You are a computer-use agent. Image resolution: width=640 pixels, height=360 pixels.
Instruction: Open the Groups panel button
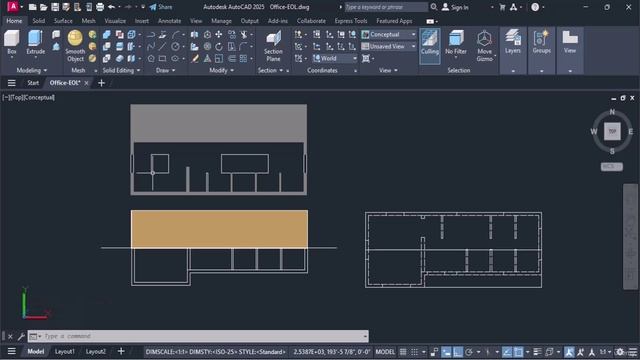[542, 42]
